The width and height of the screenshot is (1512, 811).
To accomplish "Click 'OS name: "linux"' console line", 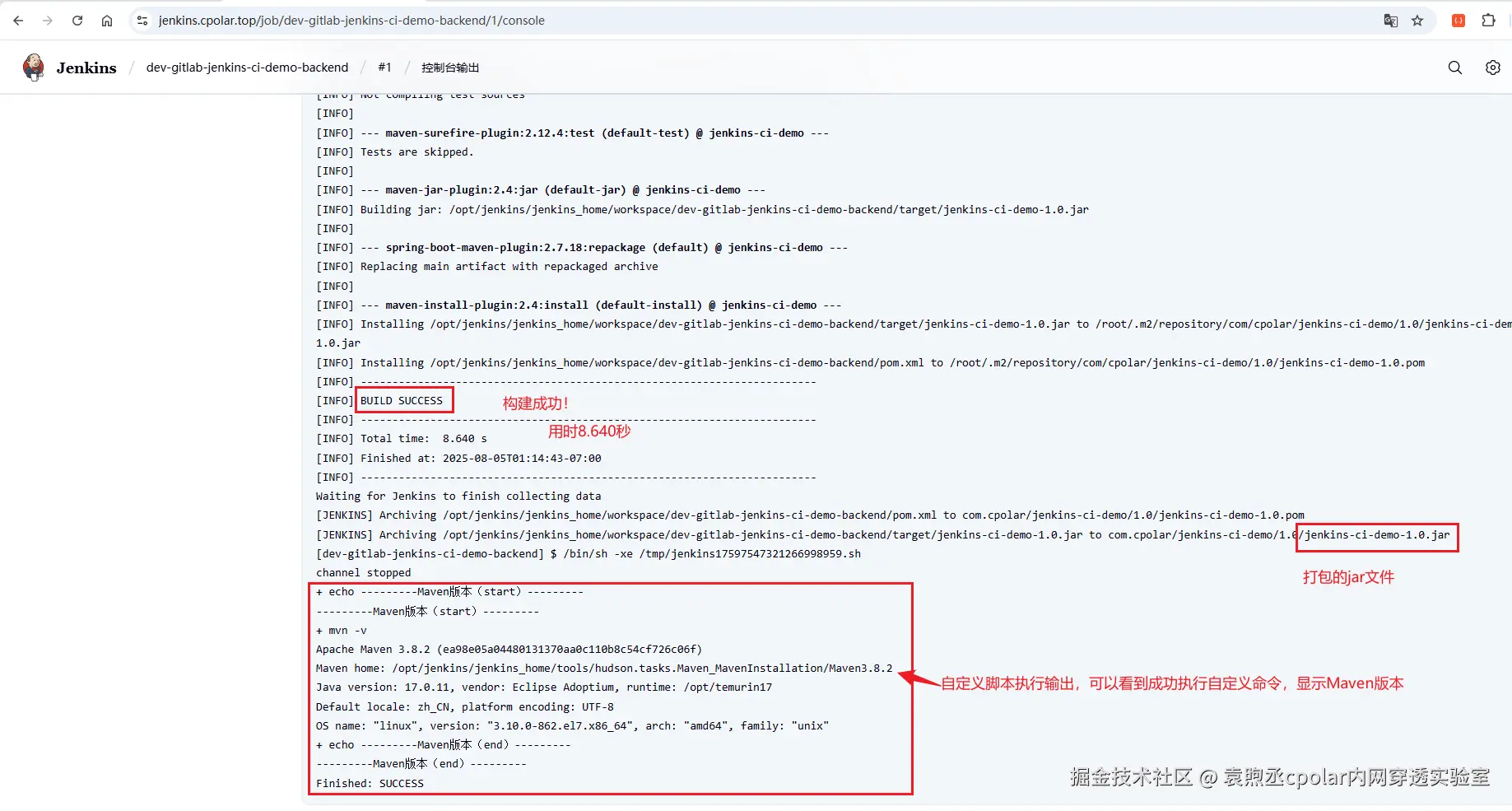I will coord(572,726).
